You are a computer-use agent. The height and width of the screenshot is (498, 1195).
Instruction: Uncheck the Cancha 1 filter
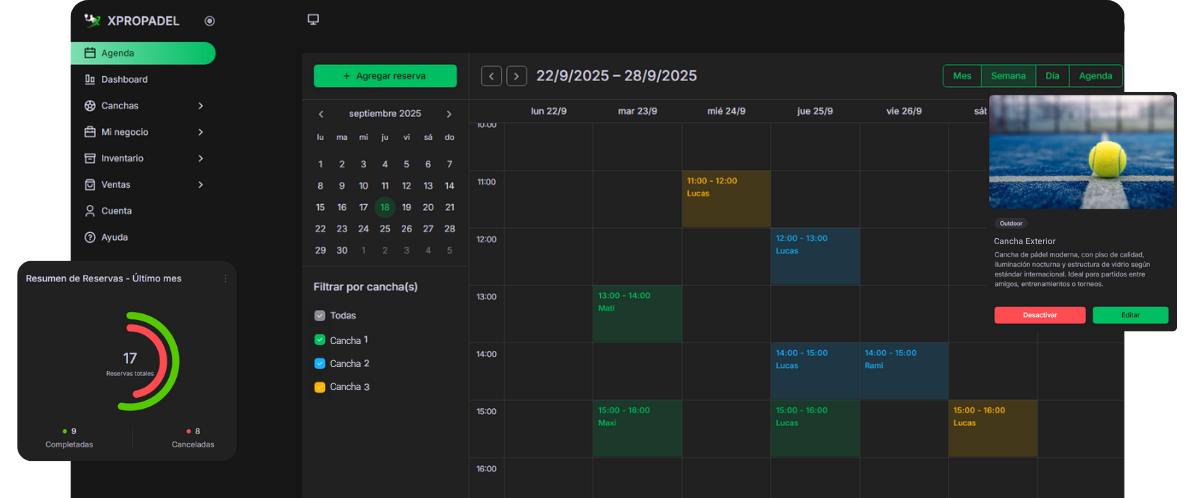point(320,340)
